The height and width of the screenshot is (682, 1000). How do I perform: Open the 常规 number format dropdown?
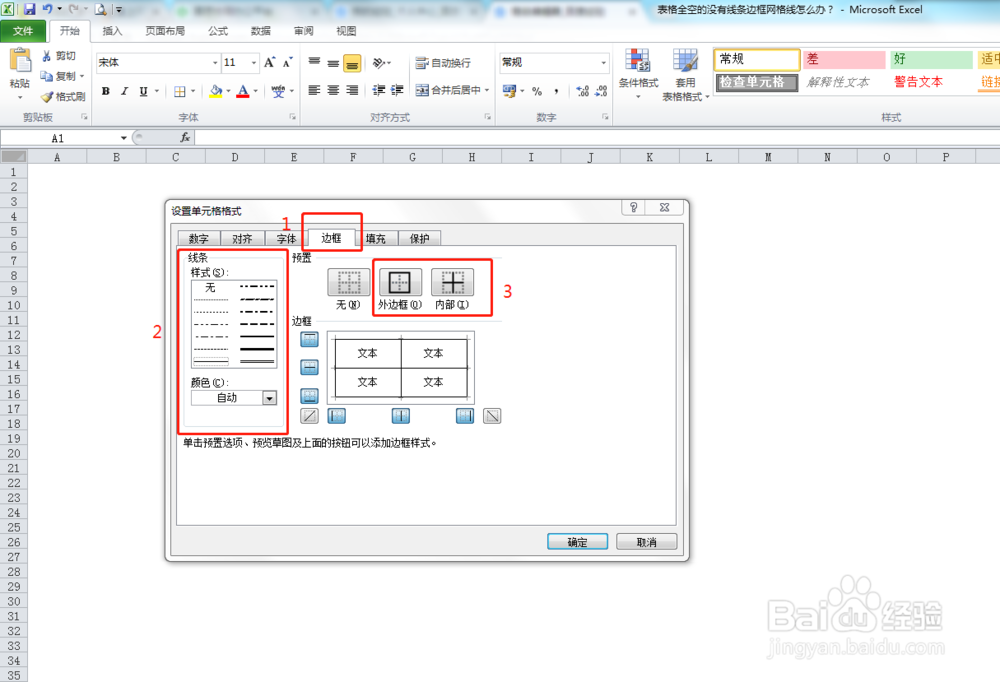click(x=601, y=61)
